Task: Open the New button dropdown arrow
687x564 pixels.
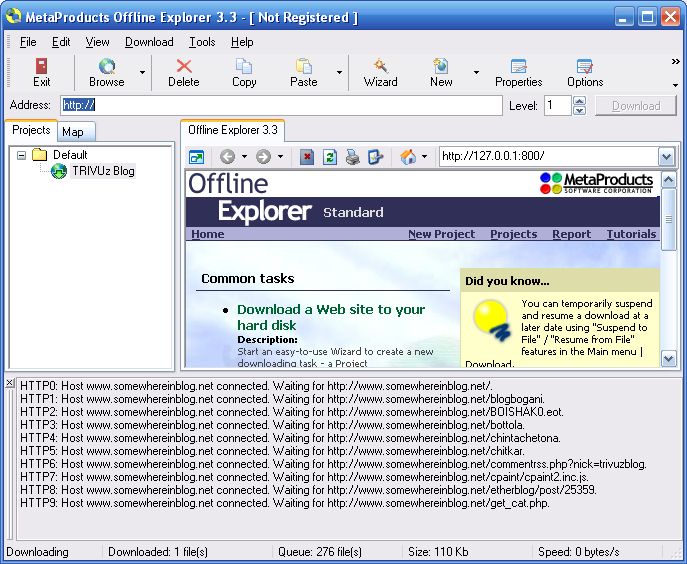Action: (476, 72)
